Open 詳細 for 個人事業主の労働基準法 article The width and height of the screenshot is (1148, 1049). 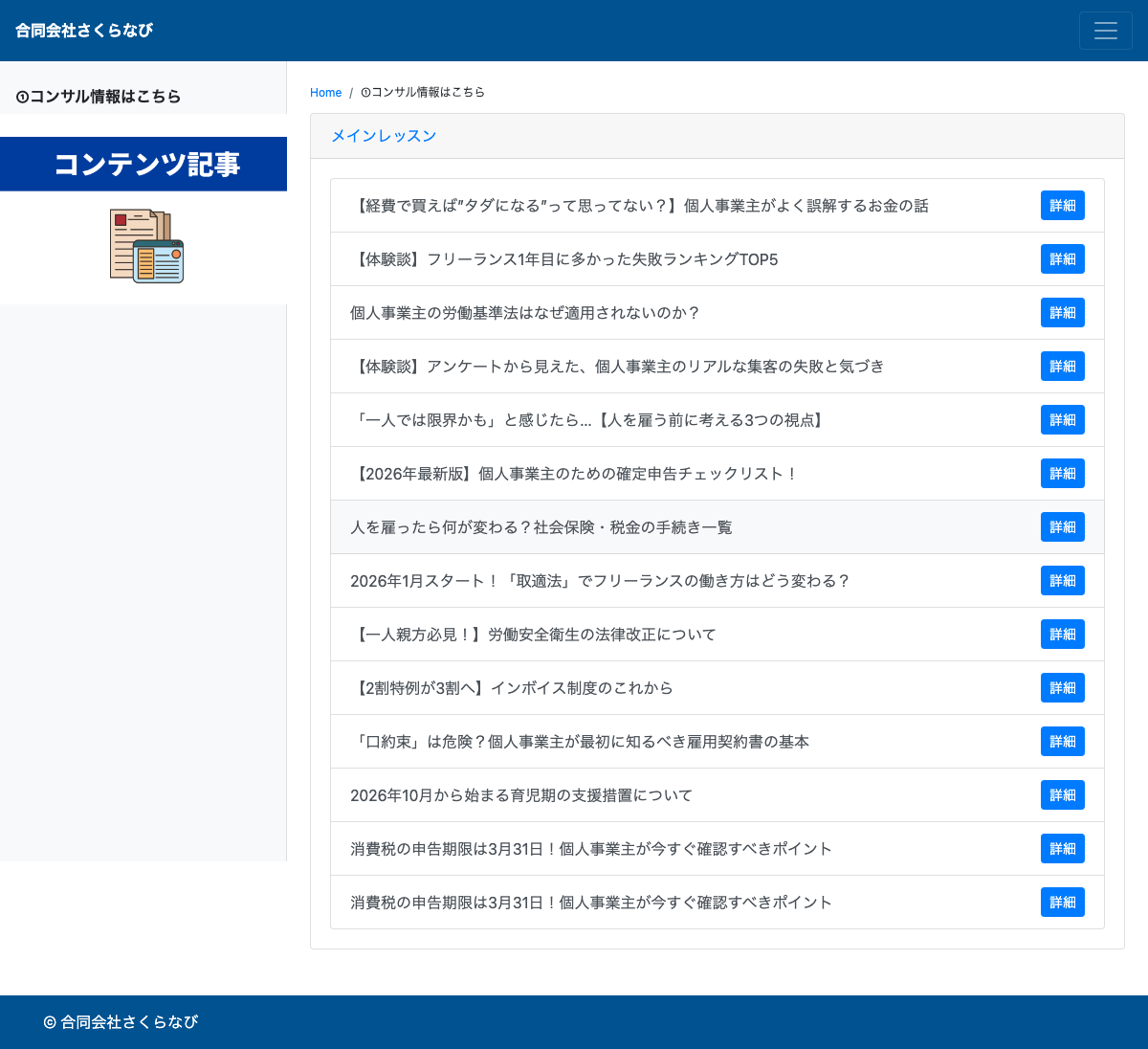click(1062, 312)
